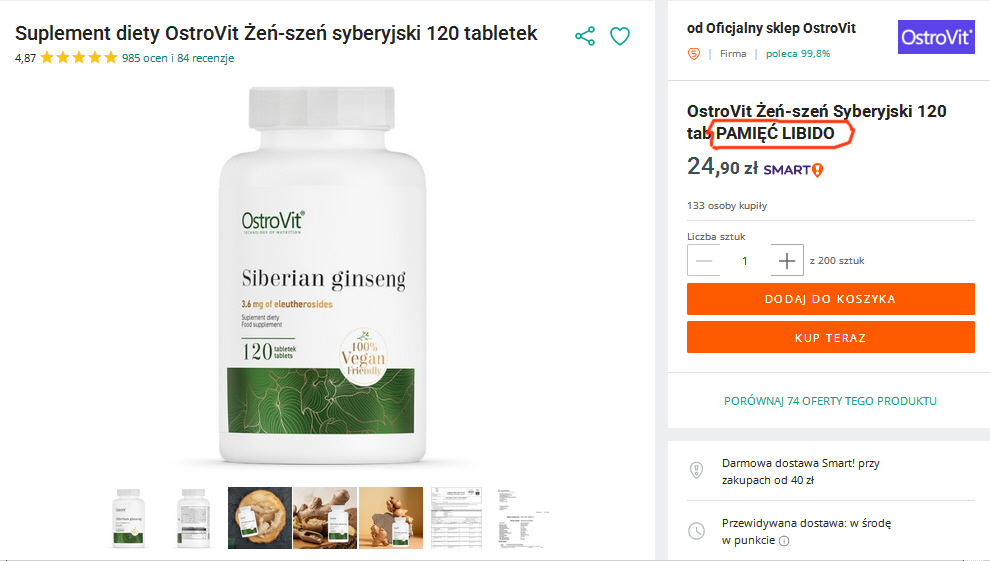Open 'Oficjalny sklep OstroVit' seller link
The width and height of the screenshot is (990, 561).
[x=781, y=28]
